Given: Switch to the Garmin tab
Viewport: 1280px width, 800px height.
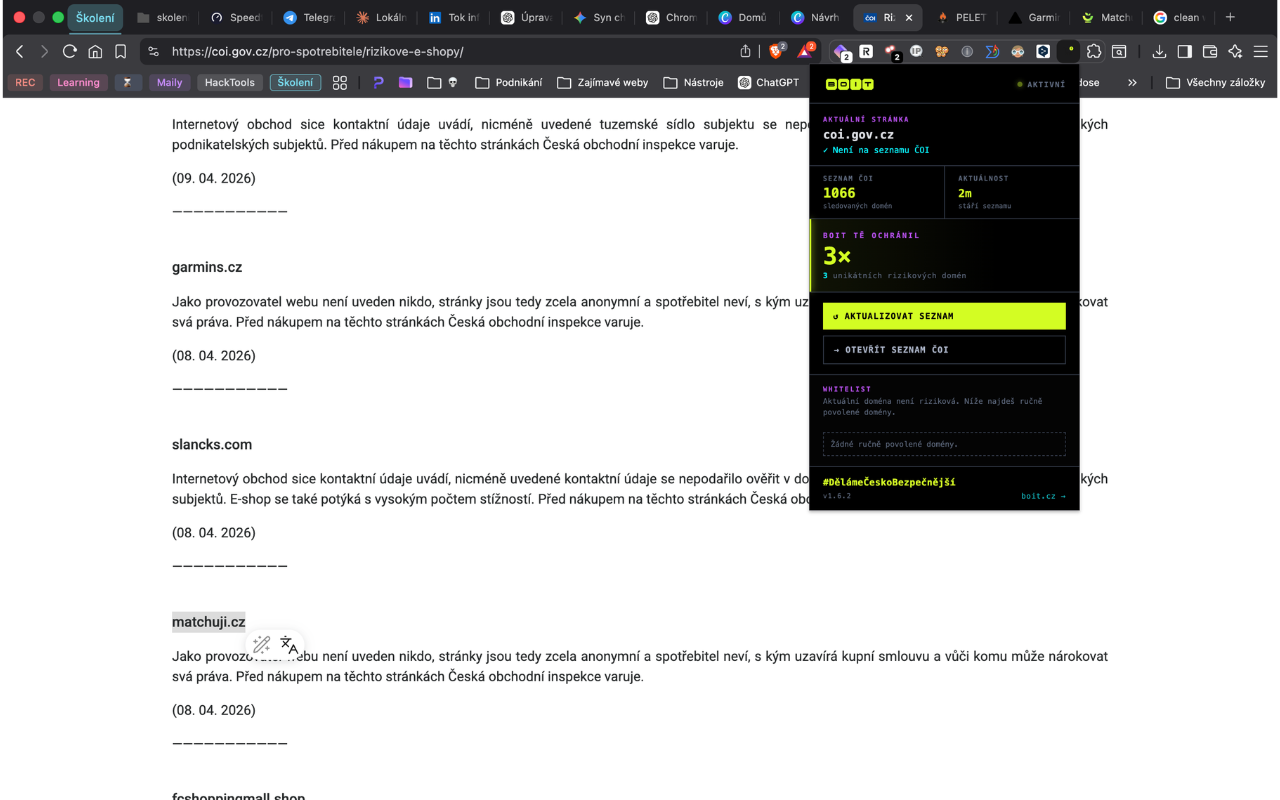Looking at the screenshot, I should point(1034,17).
